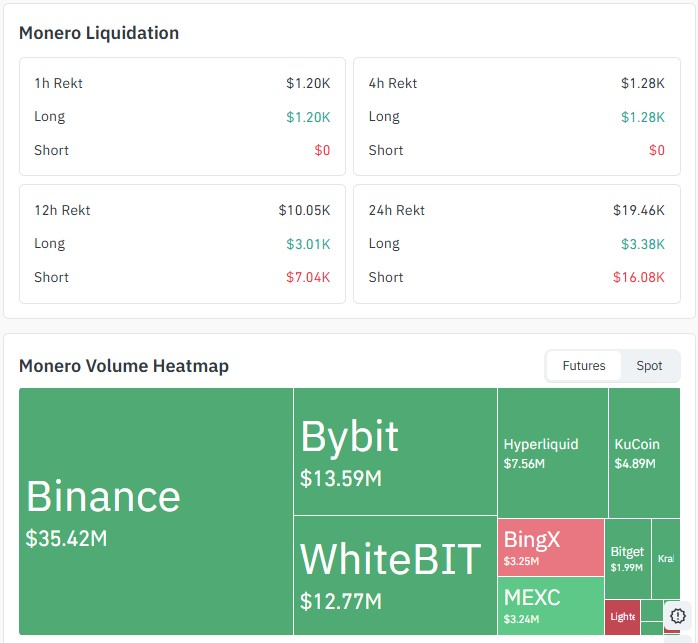Click the Short label in 12h card
This screenshot has height=643, width=698.
click(x=51, y=277)
